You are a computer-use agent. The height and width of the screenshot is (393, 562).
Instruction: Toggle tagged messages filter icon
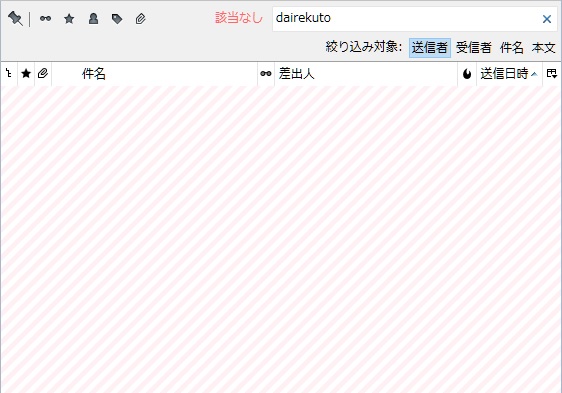[117, 19]
